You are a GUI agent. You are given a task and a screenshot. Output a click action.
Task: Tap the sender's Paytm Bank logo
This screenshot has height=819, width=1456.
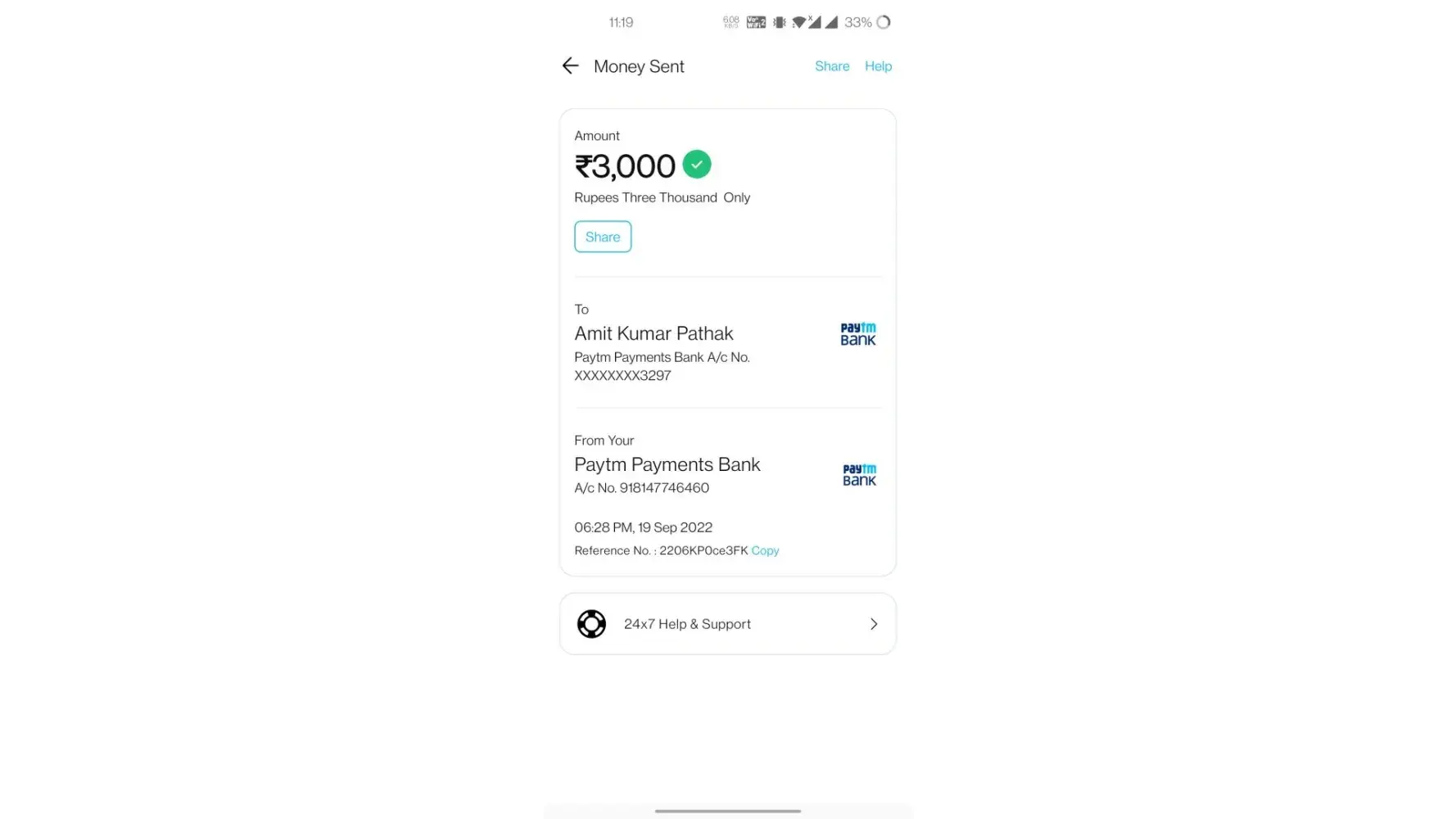pyautogui.click(x=859, y=475)
